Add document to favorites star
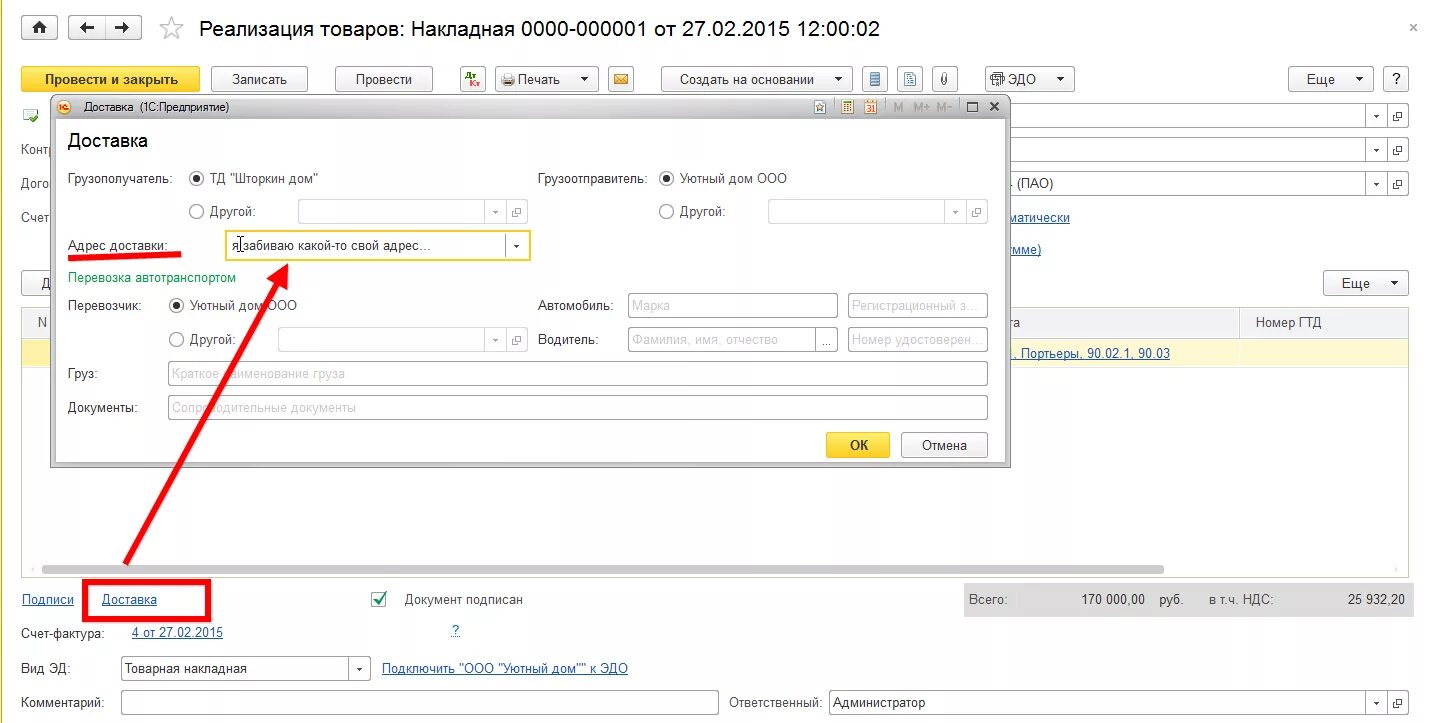 coord(172,29)
